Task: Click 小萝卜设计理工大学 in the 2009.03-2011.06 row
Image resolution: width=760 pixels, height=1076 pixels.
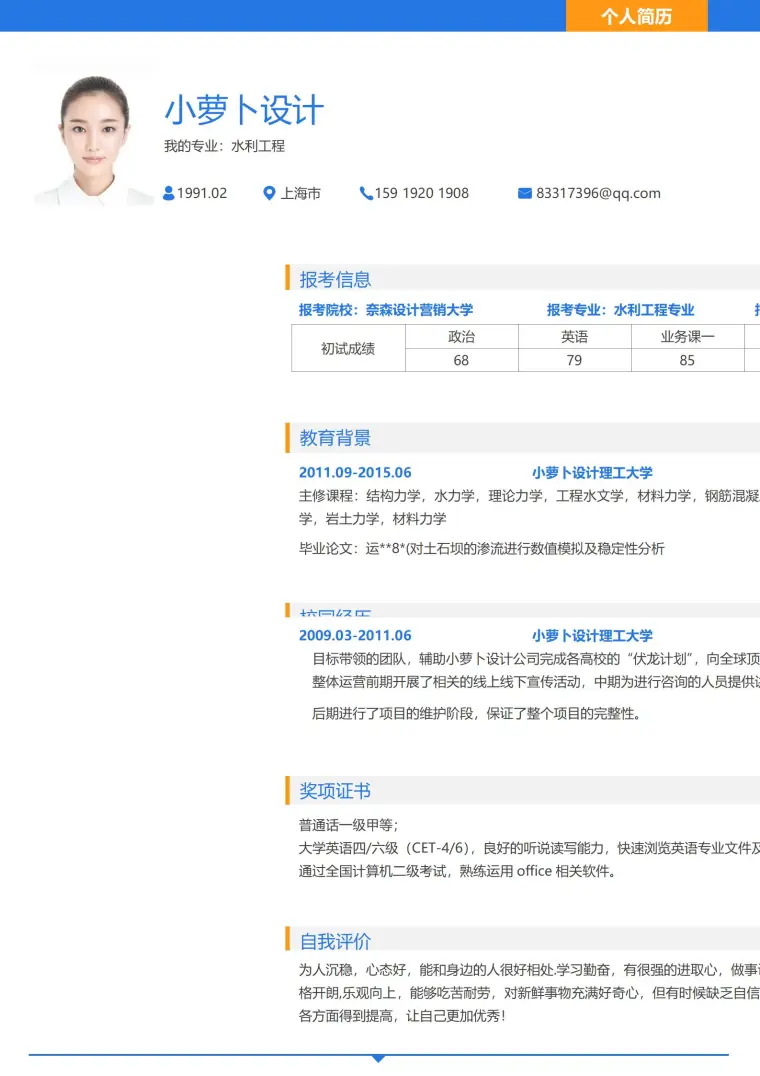Action: click(592, 635)
